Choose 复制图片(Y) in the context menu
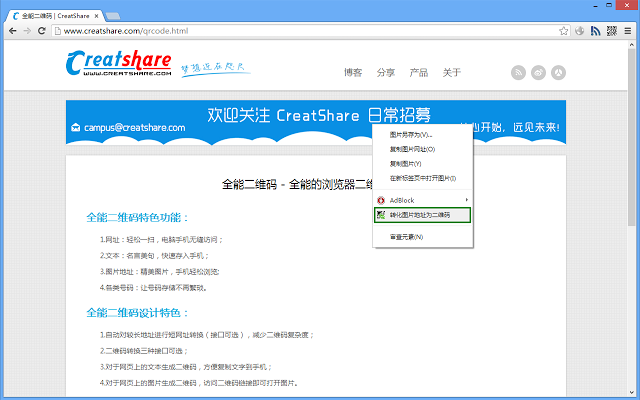The height and width of the screenshot is (400, 640). click(x=423, y=164)
